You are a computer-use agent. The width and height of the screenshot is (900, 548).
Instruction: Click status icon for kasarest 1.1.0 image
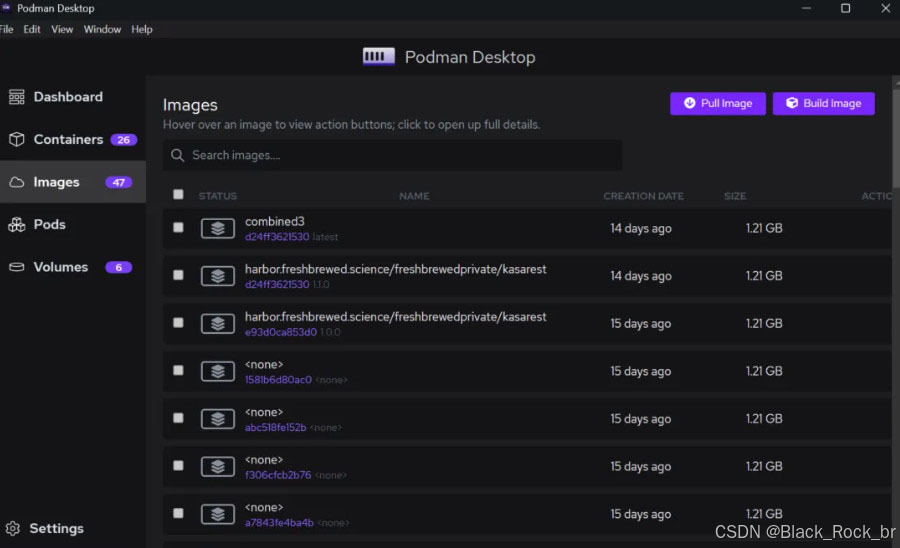pos(218,276)
